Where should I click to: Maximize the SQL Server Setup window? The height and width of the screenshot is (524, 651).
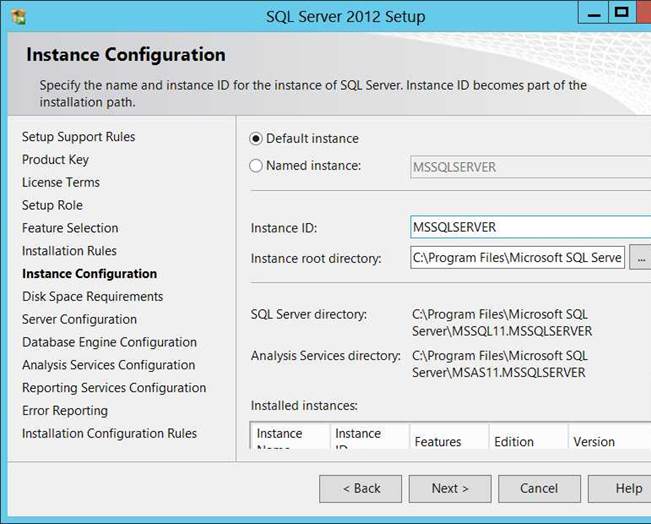(622, 12)
